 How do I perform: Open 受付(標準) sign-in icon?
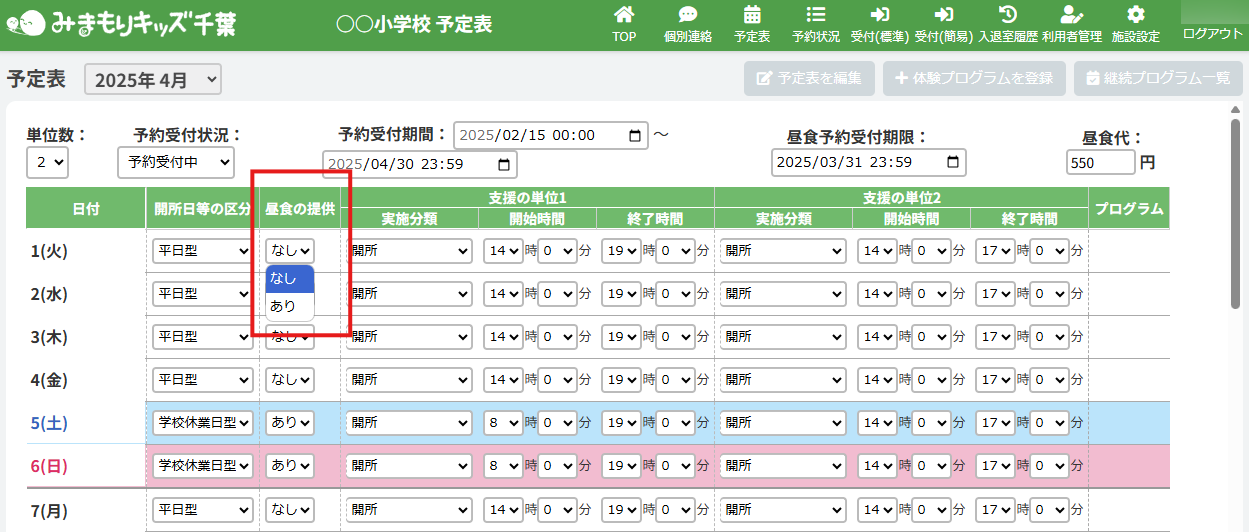click(x=880, y=16)
